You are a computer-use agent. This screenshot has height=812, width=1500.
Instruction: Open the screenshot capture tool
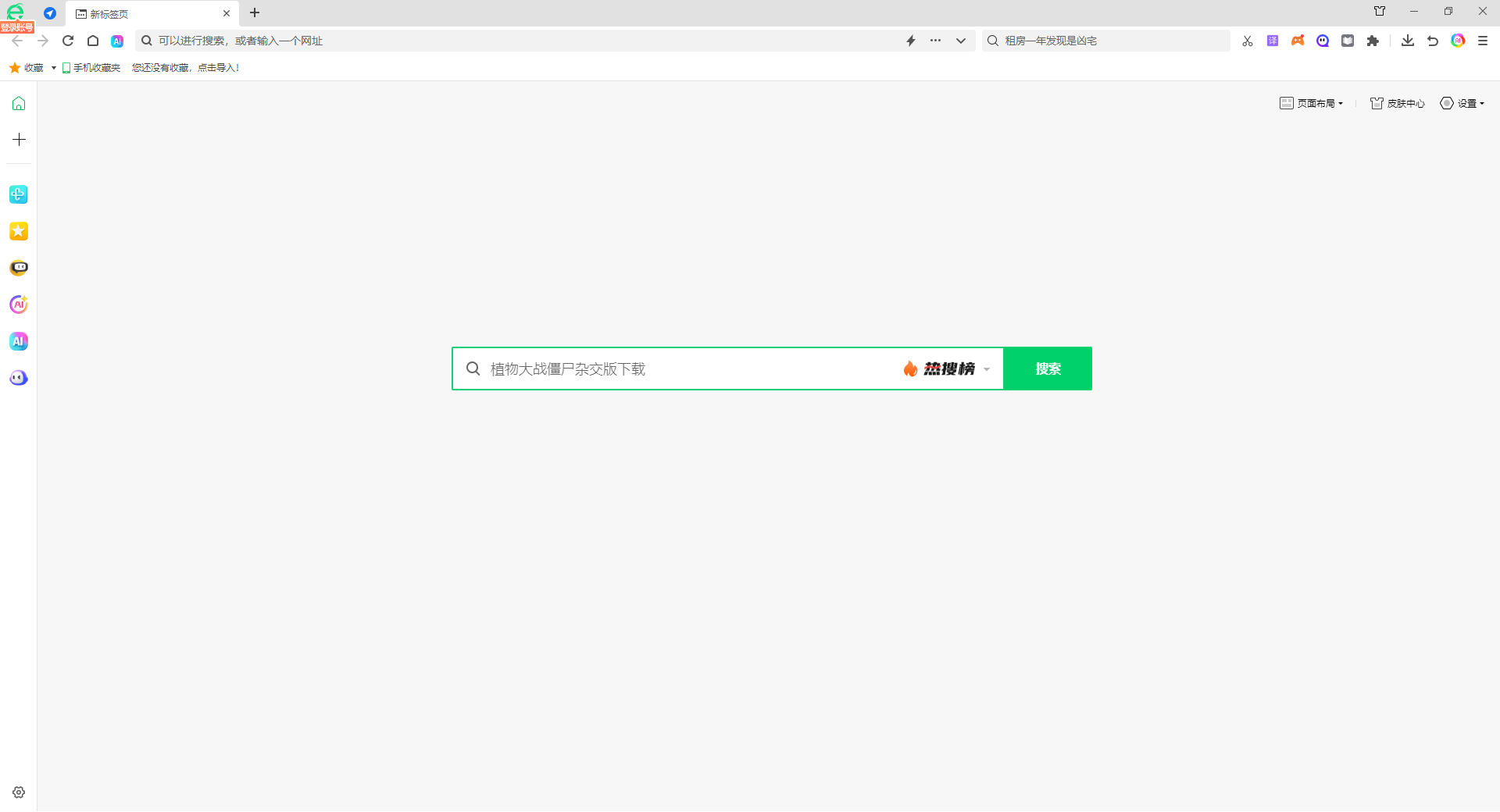point(1248,41)
